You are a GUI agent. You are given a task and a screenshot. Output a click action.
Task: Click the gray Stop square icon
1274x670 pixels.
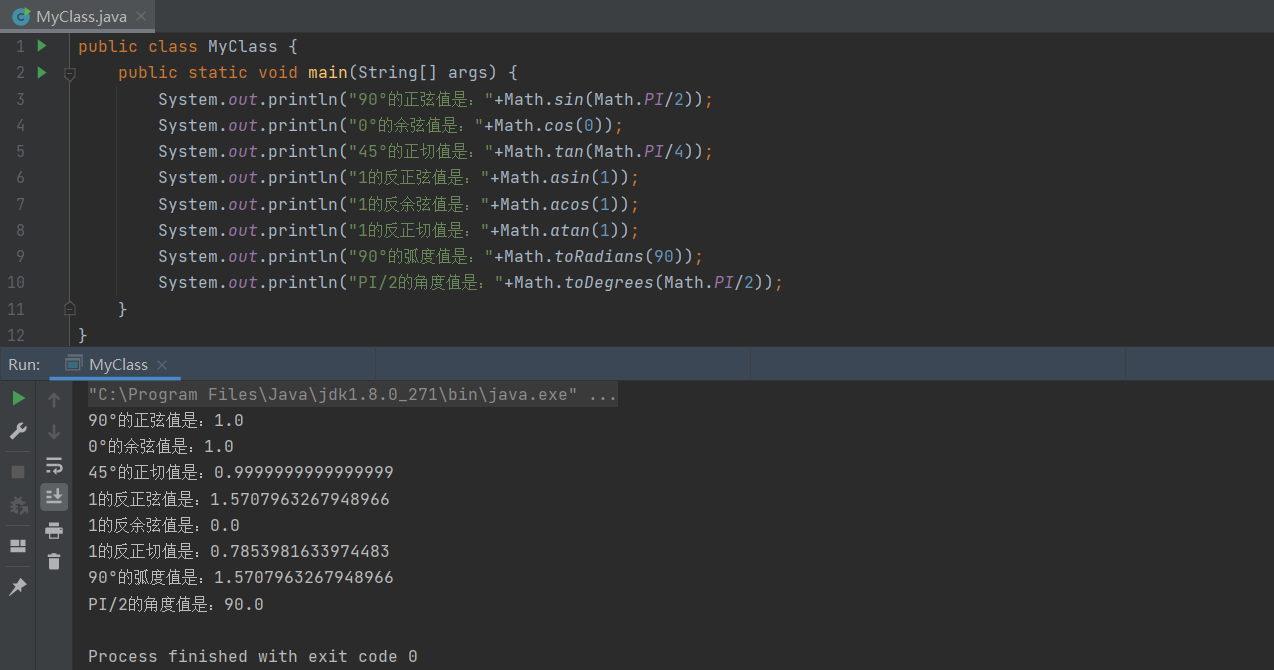(x=18, y=472)
